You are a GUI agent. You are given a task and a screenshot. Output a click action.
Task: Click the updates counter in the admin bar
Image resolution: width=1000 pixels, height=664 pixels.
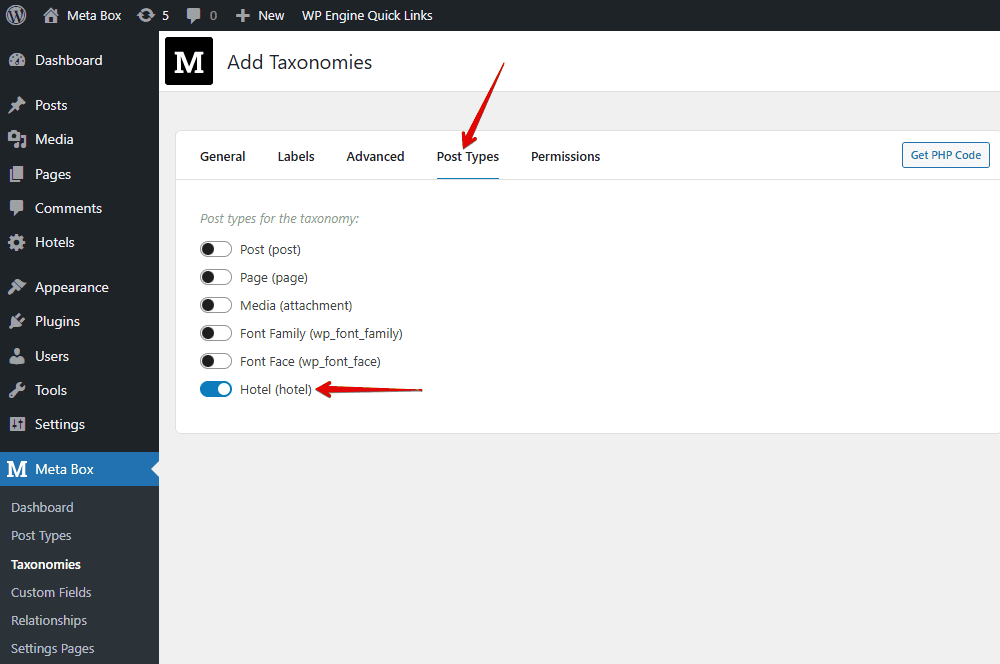(153, 15)
